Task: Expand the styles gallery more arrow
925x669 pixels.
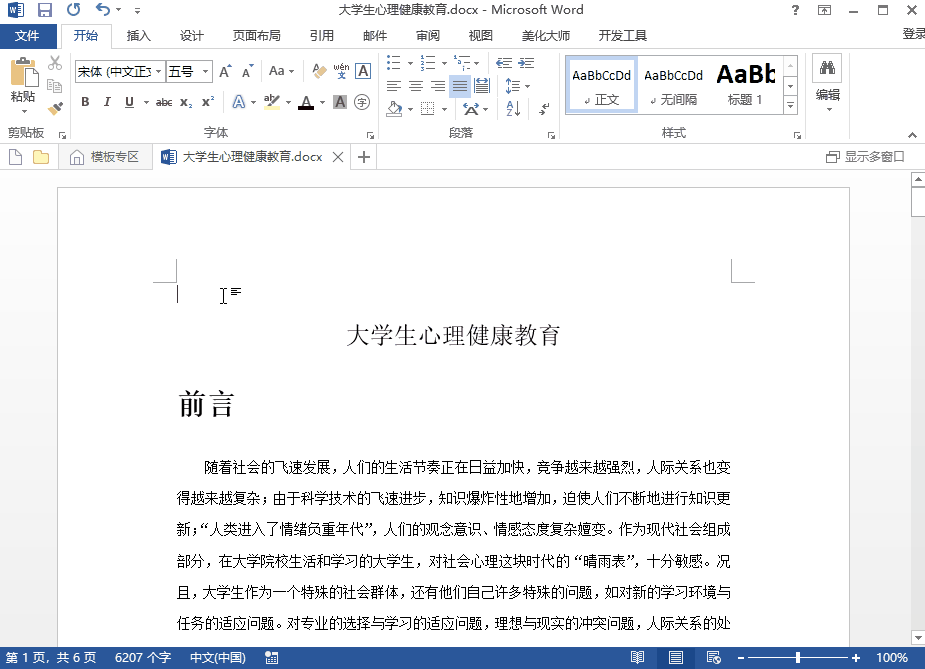Action: tap(790, 106)
